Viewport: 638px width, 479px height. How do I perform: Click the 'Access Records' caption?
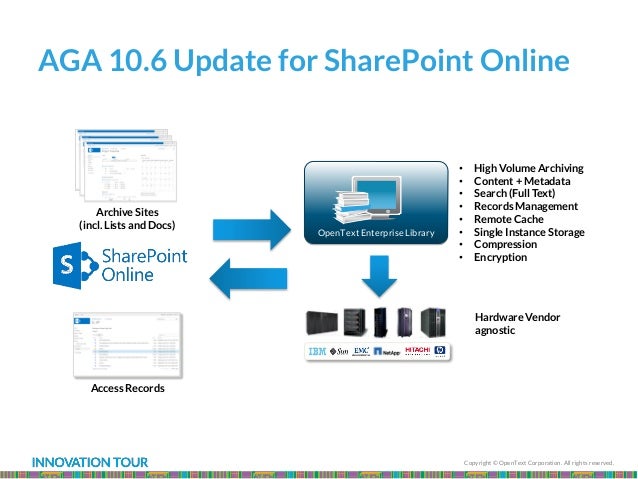click(128, 388)
